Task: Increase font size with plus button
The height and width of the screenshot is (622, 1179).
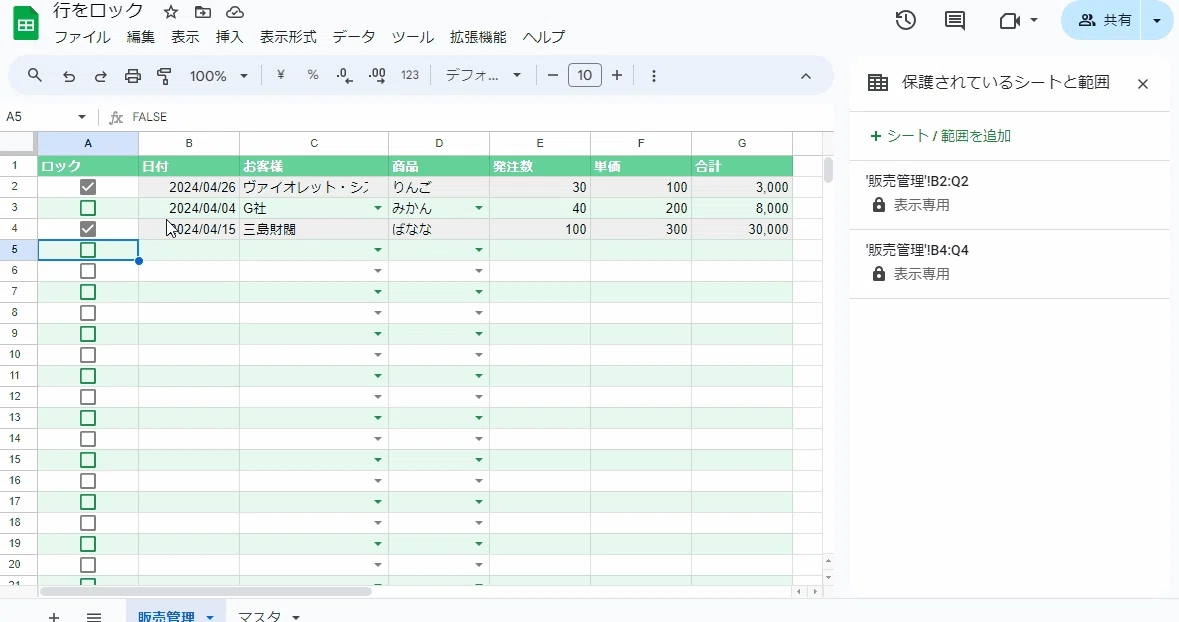Action: [617, 75]
